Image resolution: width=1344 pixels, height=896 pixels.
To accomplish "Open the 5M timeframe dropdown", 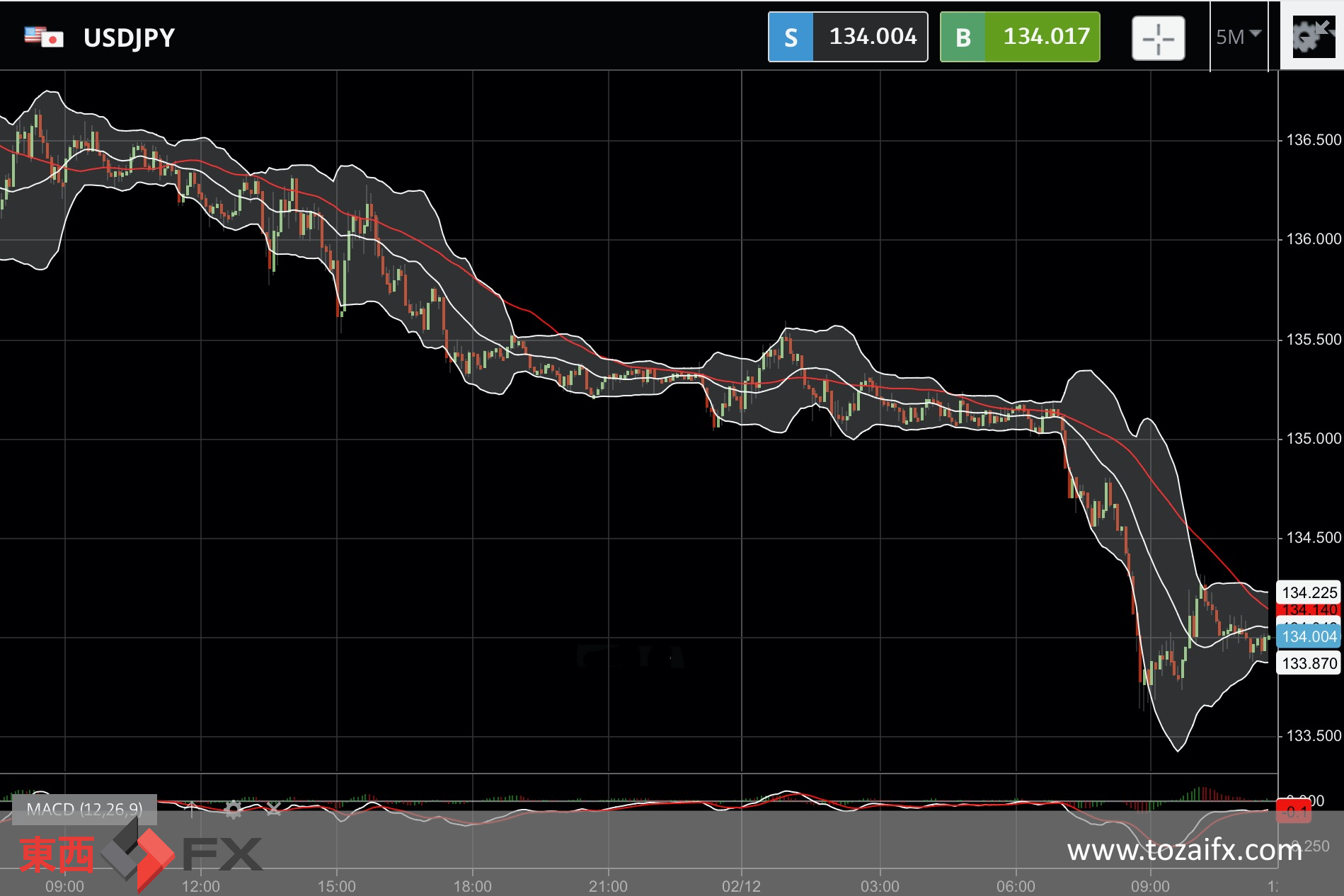I will (x=1239, y=37).
